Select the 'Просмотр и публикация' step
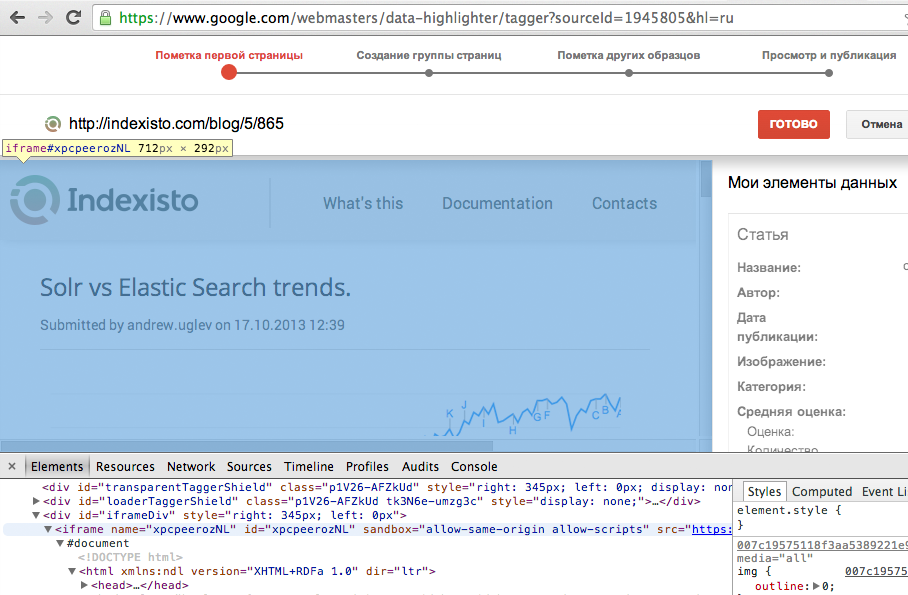908x595 pixels. pos(829,56)
